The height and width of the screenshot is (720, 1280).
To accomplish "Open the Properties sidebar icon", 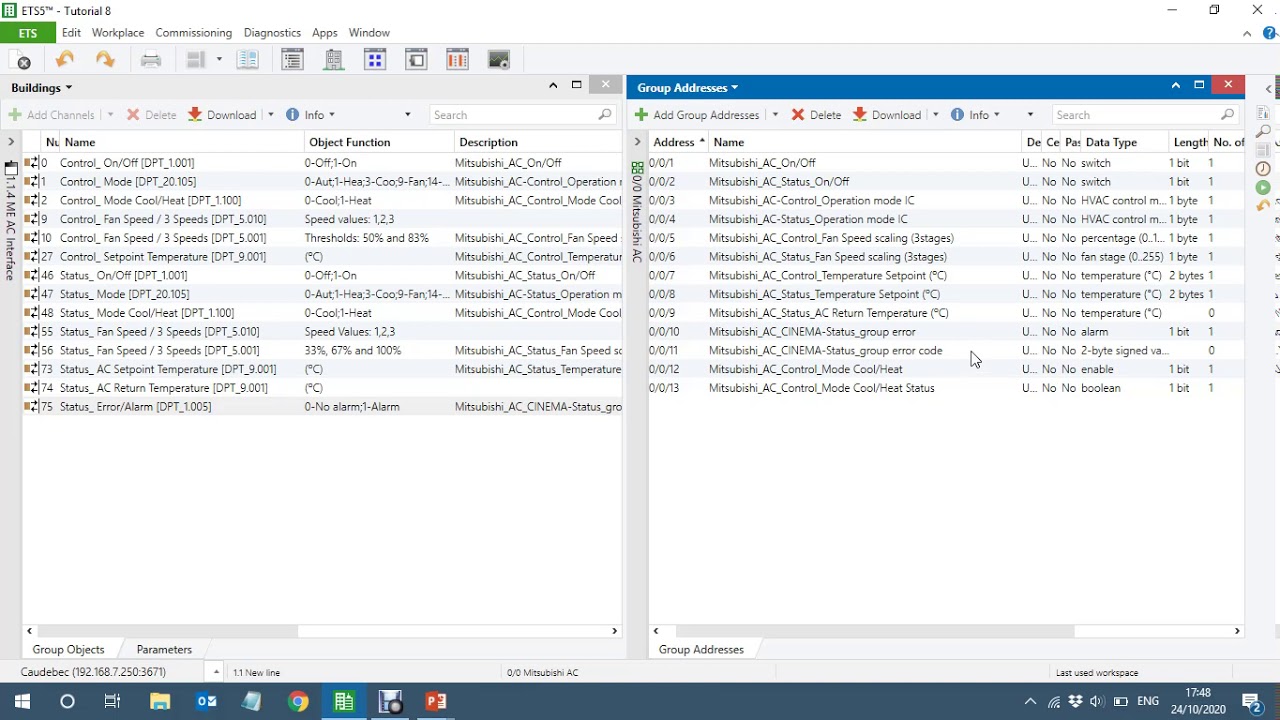I will pyautogui.click(x=1264, y=113).
